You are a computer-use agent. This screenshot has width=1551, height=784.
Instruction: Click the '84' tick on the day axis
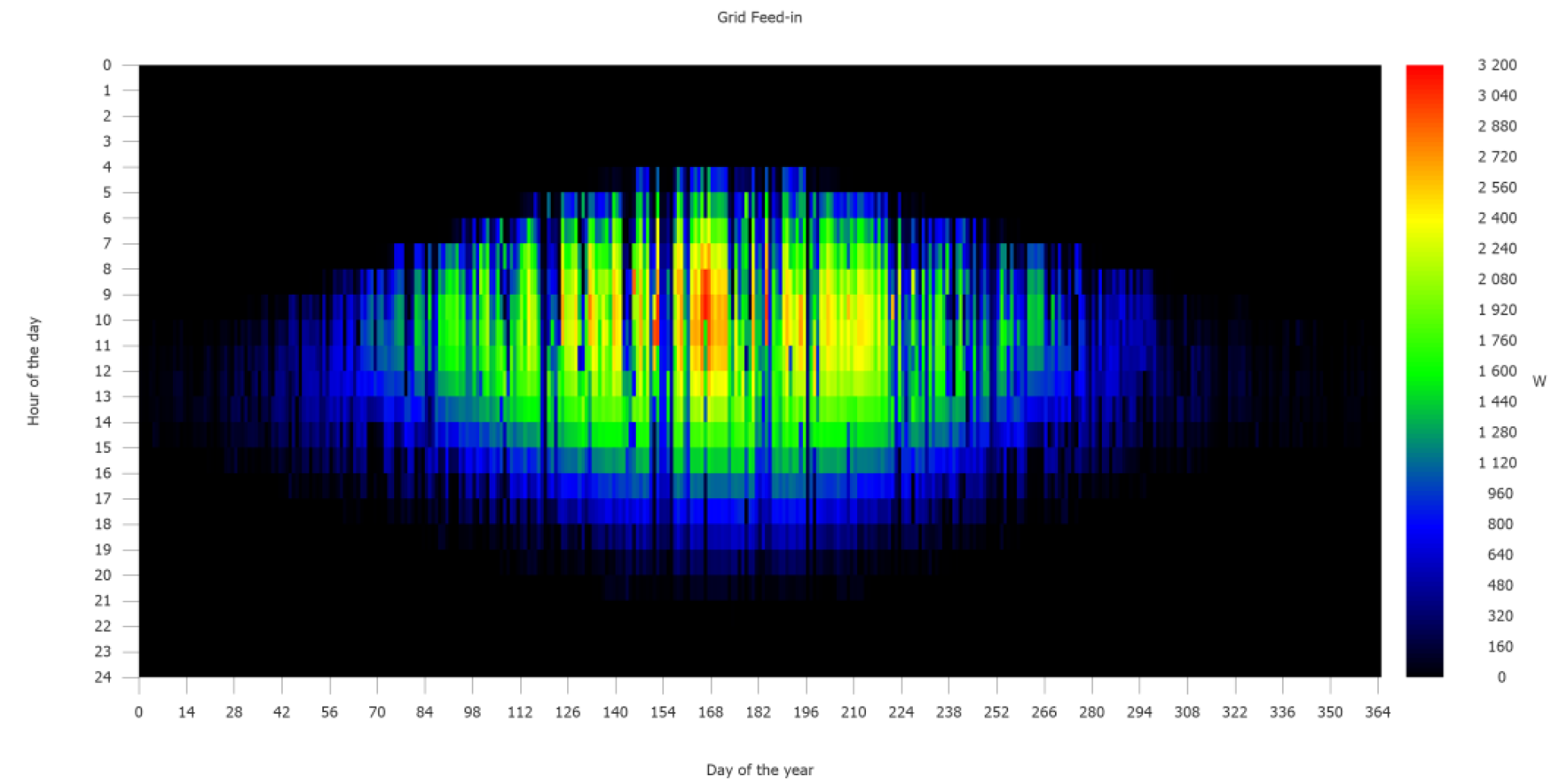[x=425, y=712]
